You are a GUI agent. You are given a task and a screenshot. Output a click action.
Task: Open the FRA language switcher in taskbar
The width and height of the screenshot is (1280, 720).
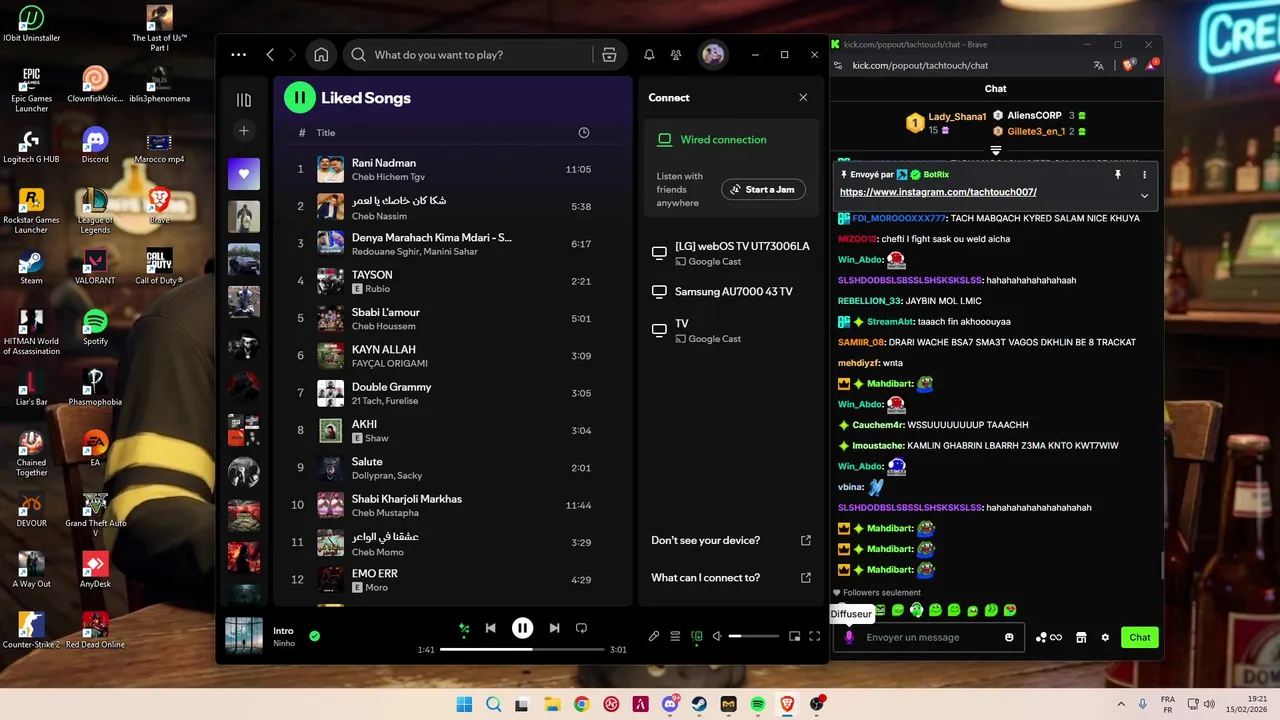pyautogui.click(x=1167, y=704)
